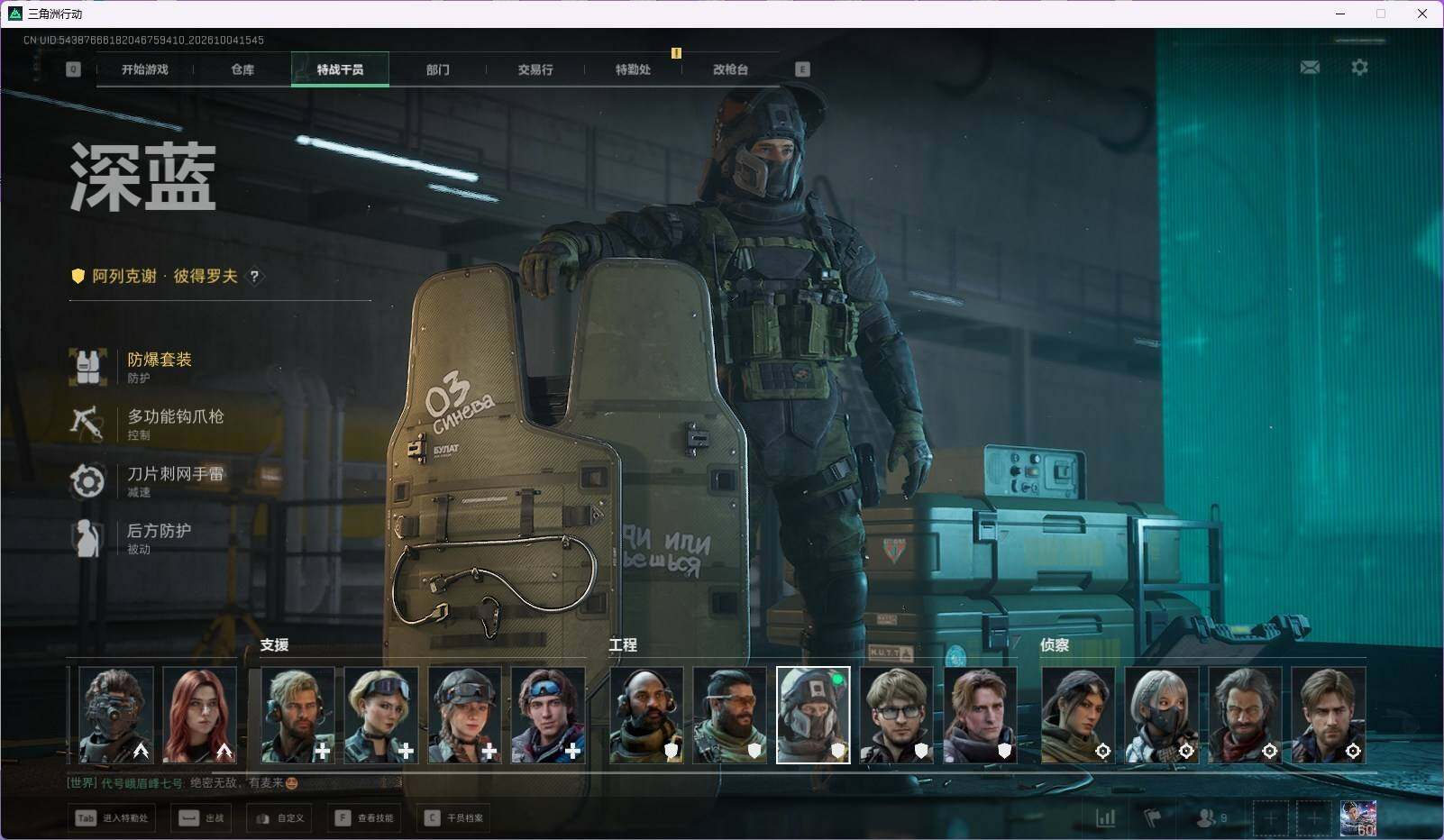Viewport: 1444px width, 840px height.
Task: Select the 刀片刺网手雷 skill icon
Action: 87,480
